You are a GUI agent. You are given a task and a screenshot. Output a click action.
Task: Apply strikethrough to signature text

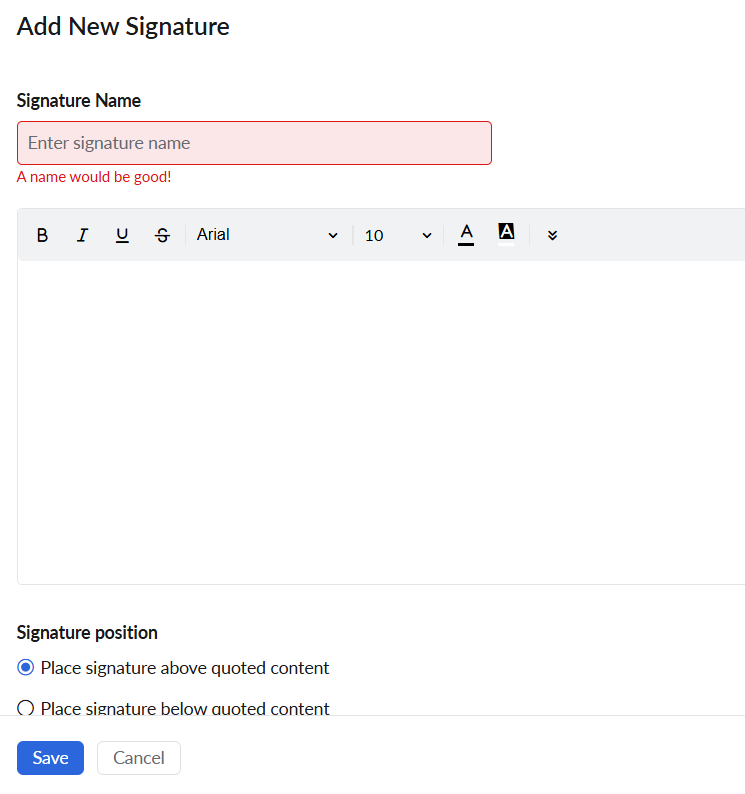coord(162,235)
